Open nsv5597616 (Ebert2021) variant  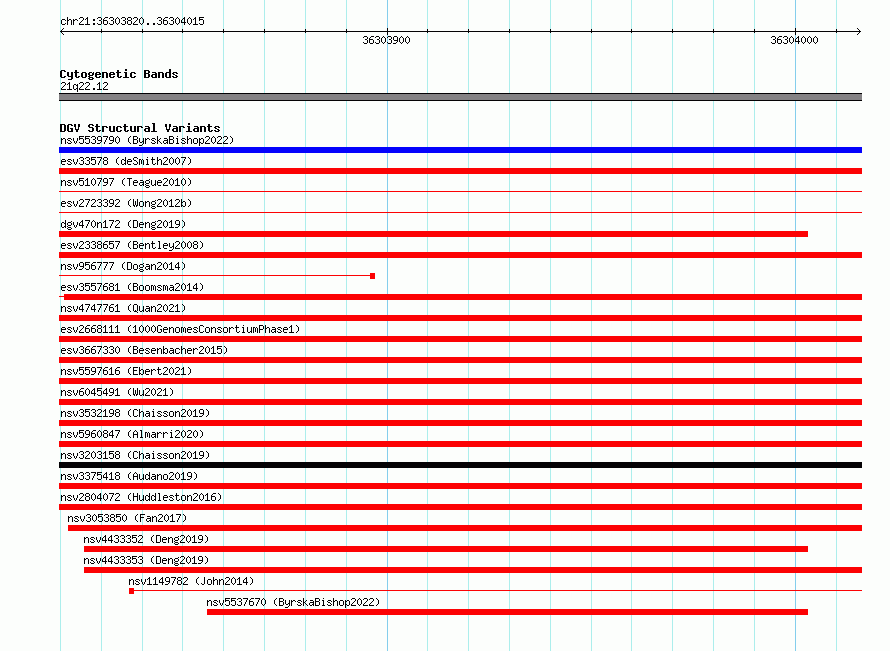coord(126,371)
